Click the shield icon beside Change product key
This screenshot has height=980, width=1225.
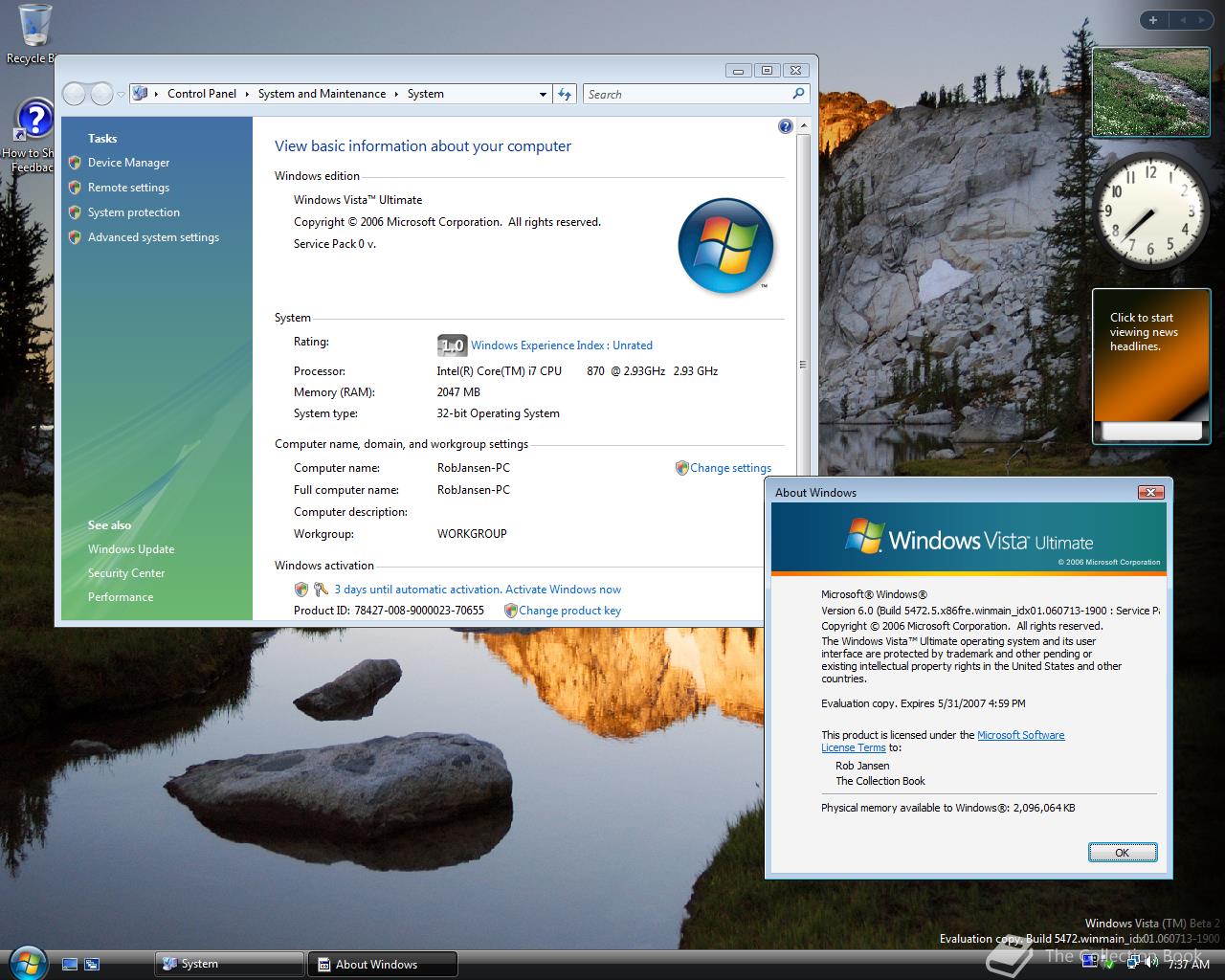(510, 611)
